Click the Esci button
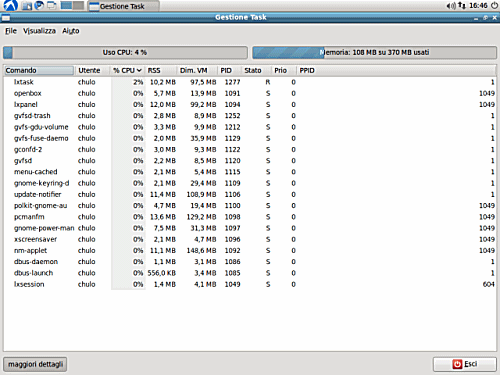The height and width of the screenshot is (375, 500). [465, 364]
